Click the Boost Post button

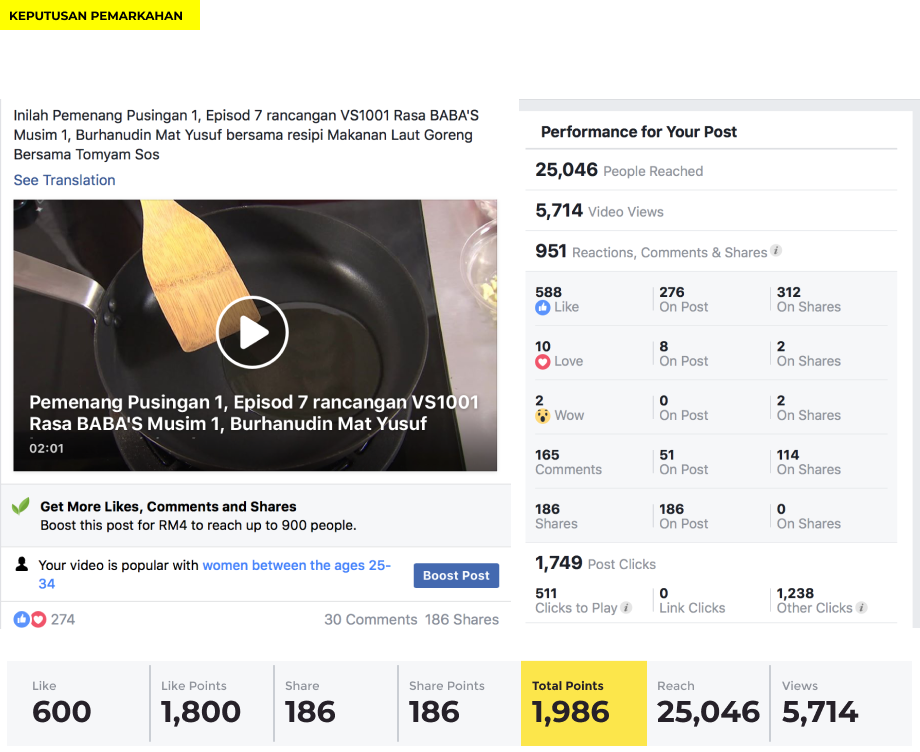pos(456,575)
